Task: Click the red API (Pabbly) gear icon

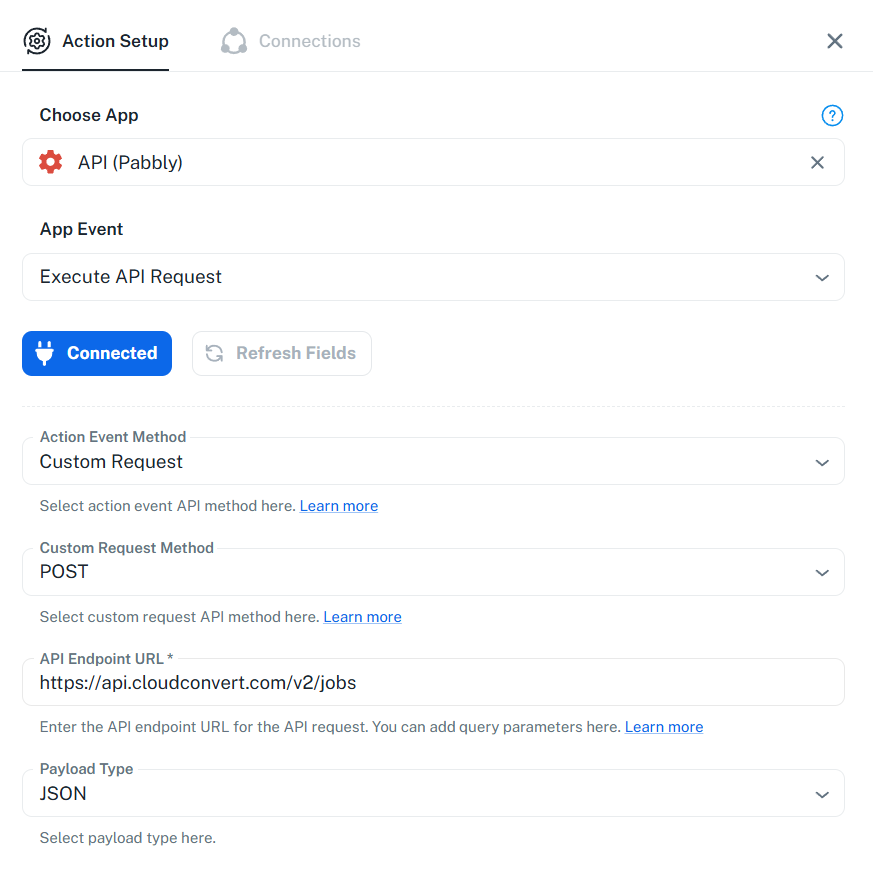Action: click(51, 162)
